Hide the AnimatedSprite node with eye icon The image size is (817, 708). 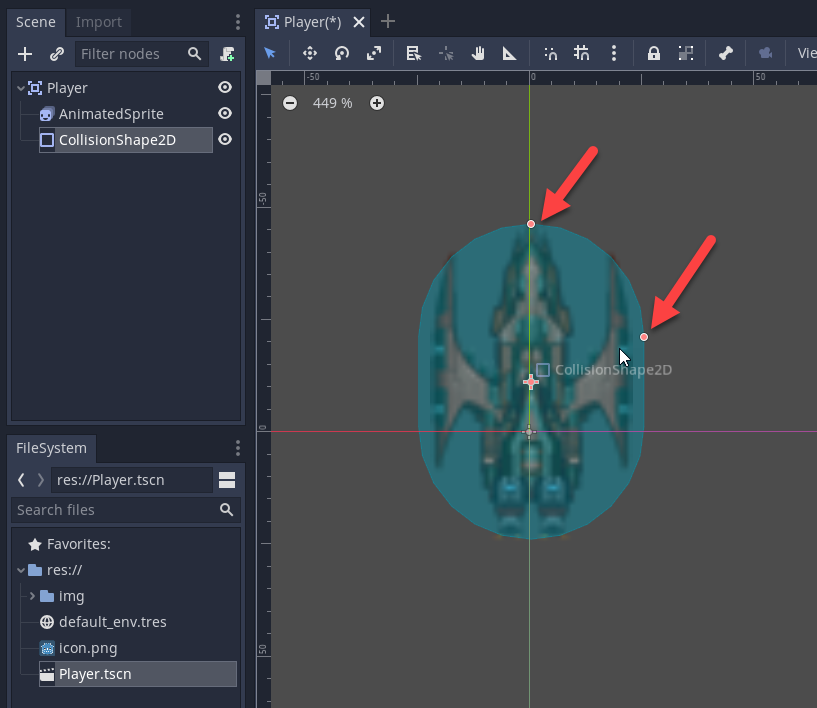[225, 114]
